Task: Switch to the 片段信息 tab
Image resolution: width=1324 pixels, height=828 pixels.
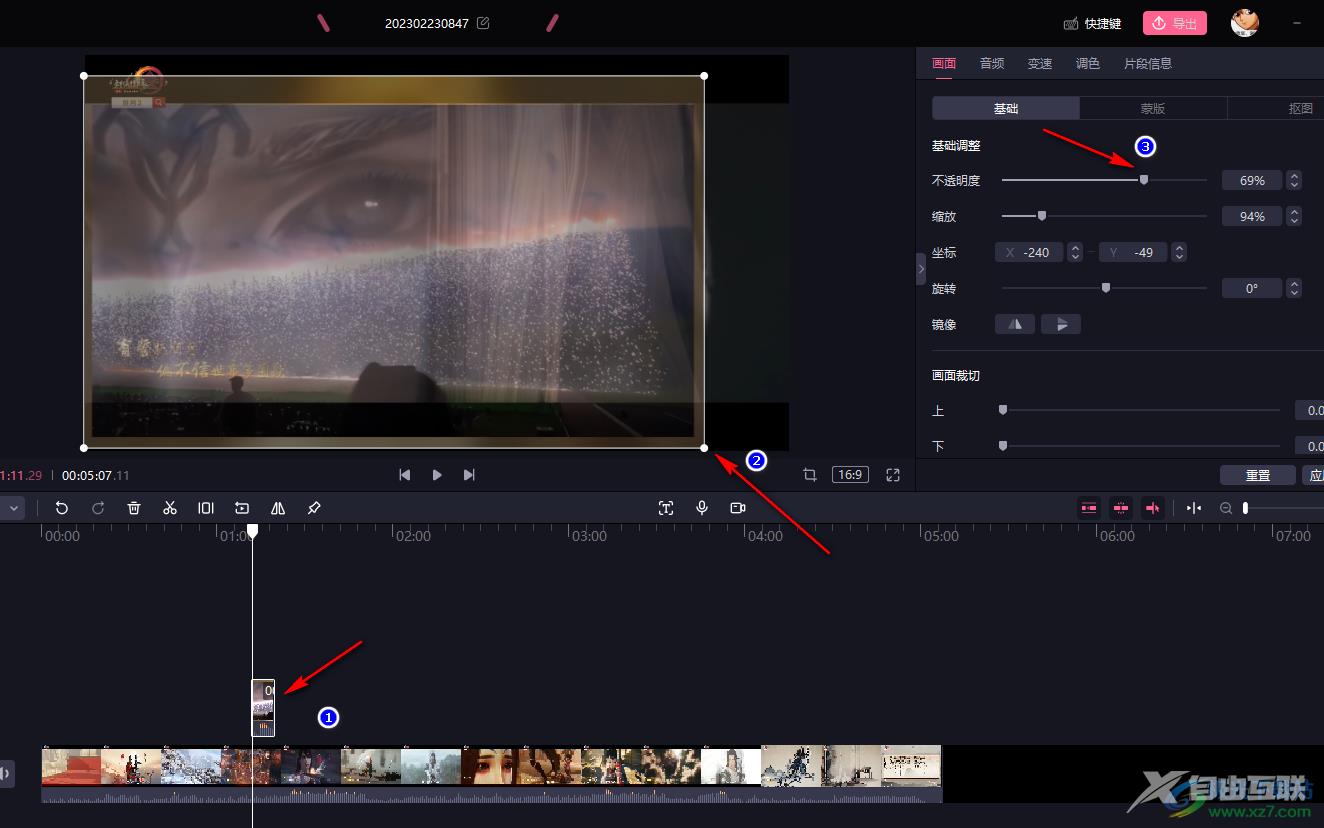Action: coord(1148,63)
